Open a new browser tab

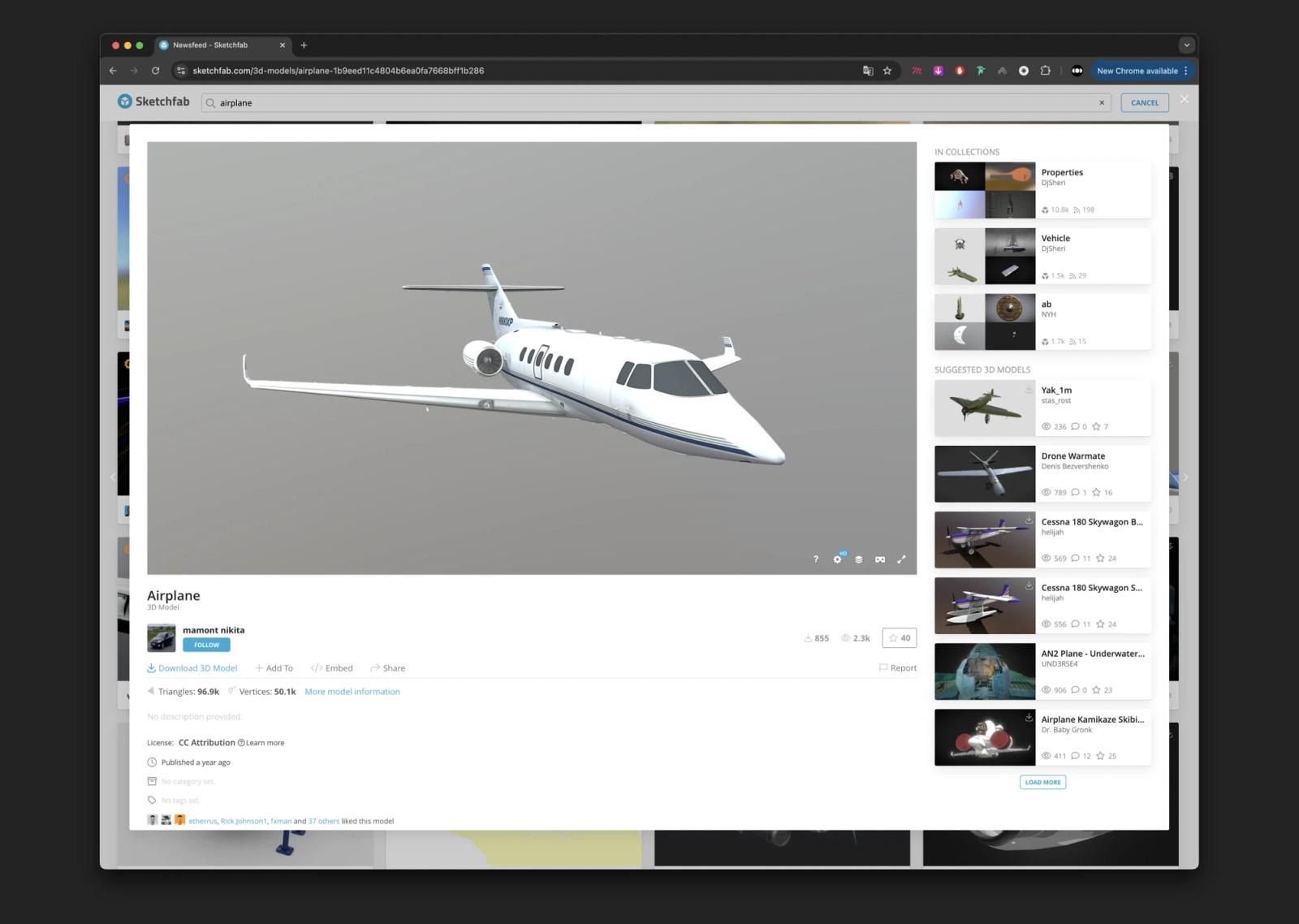point(304,45)
